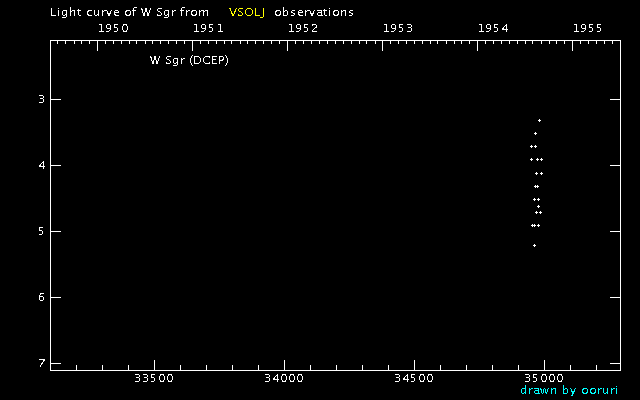This screenshot has width=640, height=400.
Task: Click the 35000 Julian date axis label
Action: point(543,378)
